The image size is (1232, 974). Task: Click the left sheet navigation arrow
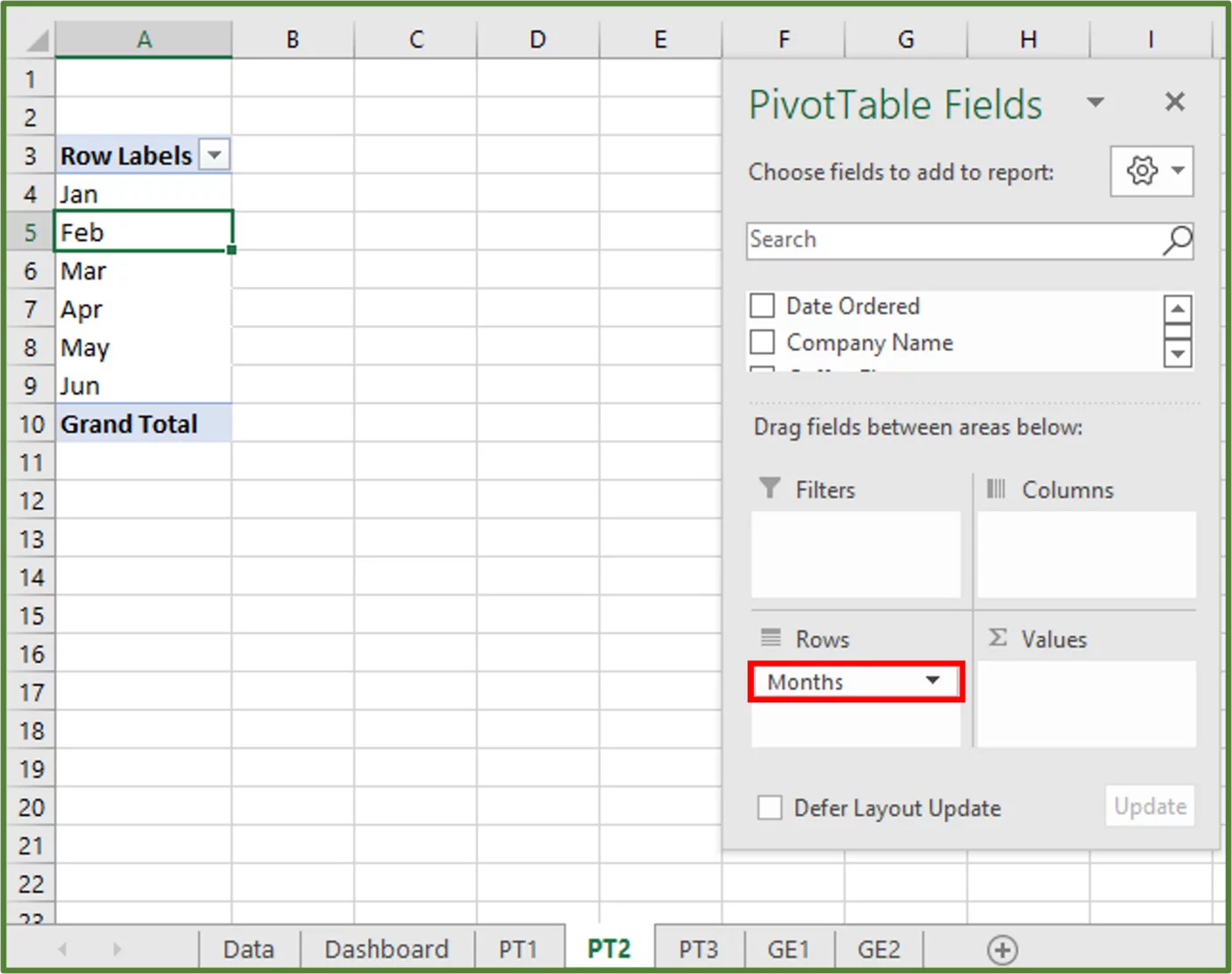tap(63, 948)
